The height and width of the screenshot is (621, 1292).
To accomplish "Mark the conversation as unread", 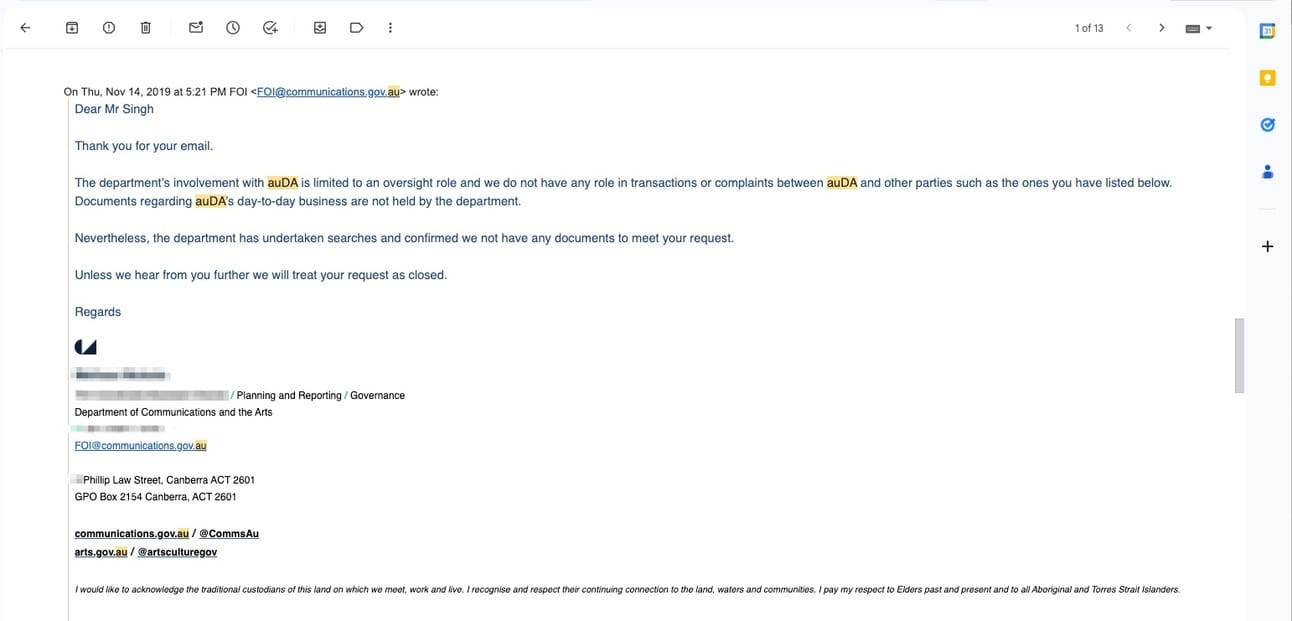I will (x=196, y=28).
